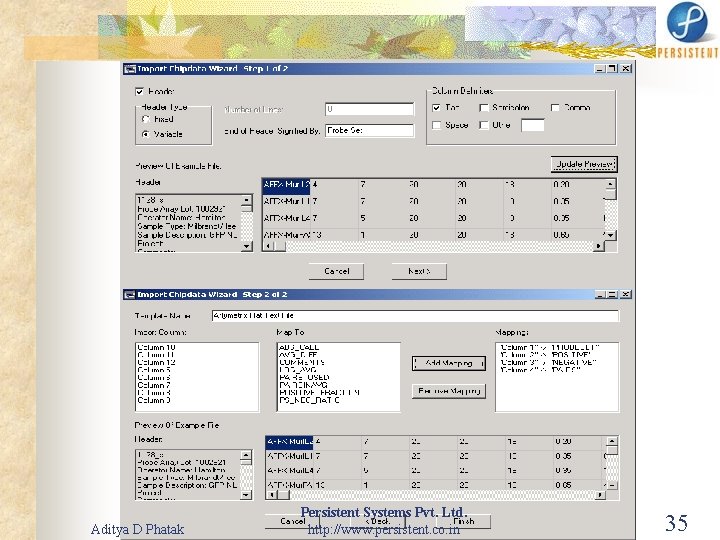The width and height of the screenshot is (720, 540).
Task: Minimize the Step 1 of 2 wizard window
Action: pos(600,68)
